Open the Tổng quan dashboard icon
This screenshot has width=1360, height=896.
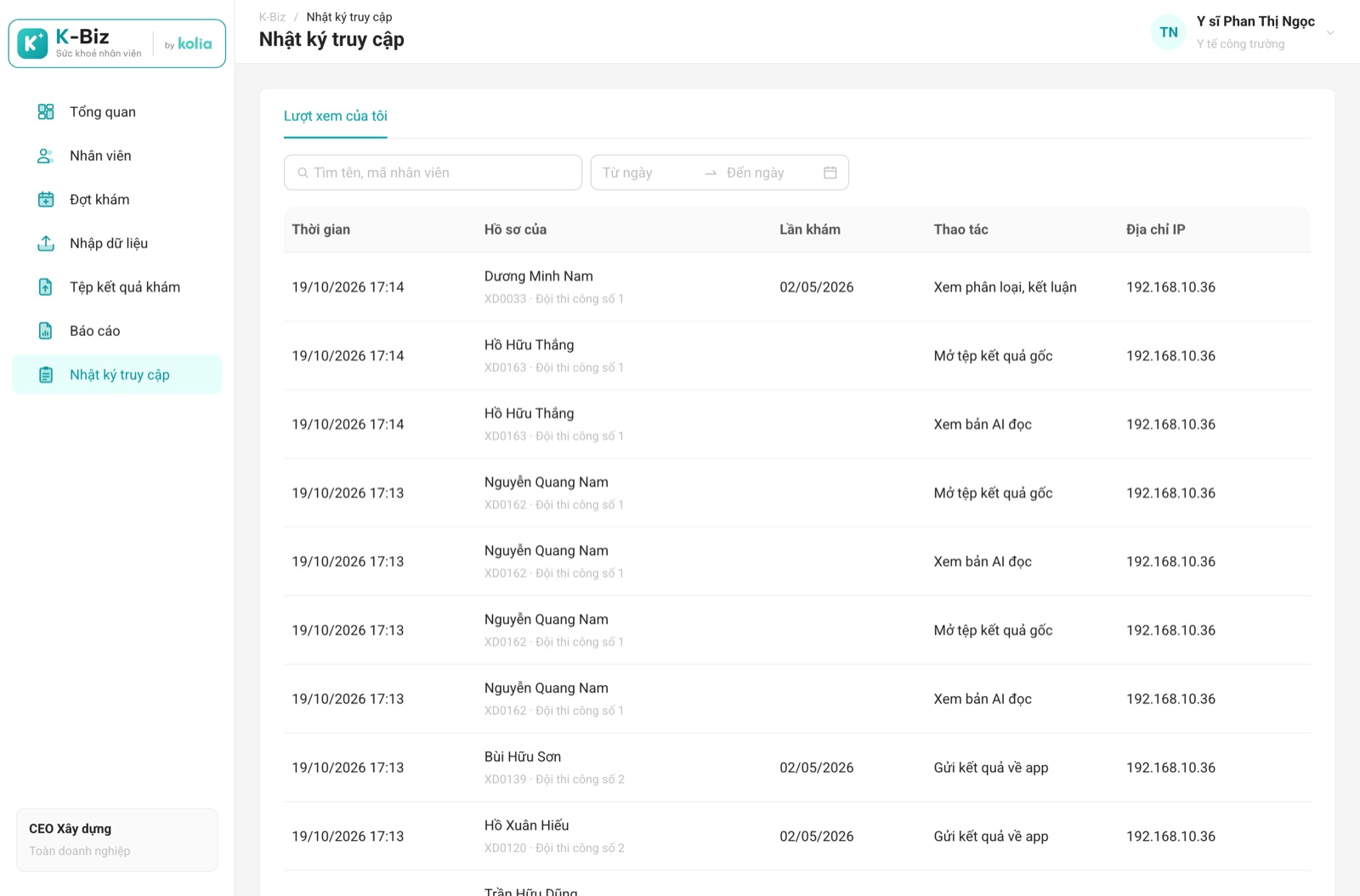pyautogui.click(x=46, y=111)
